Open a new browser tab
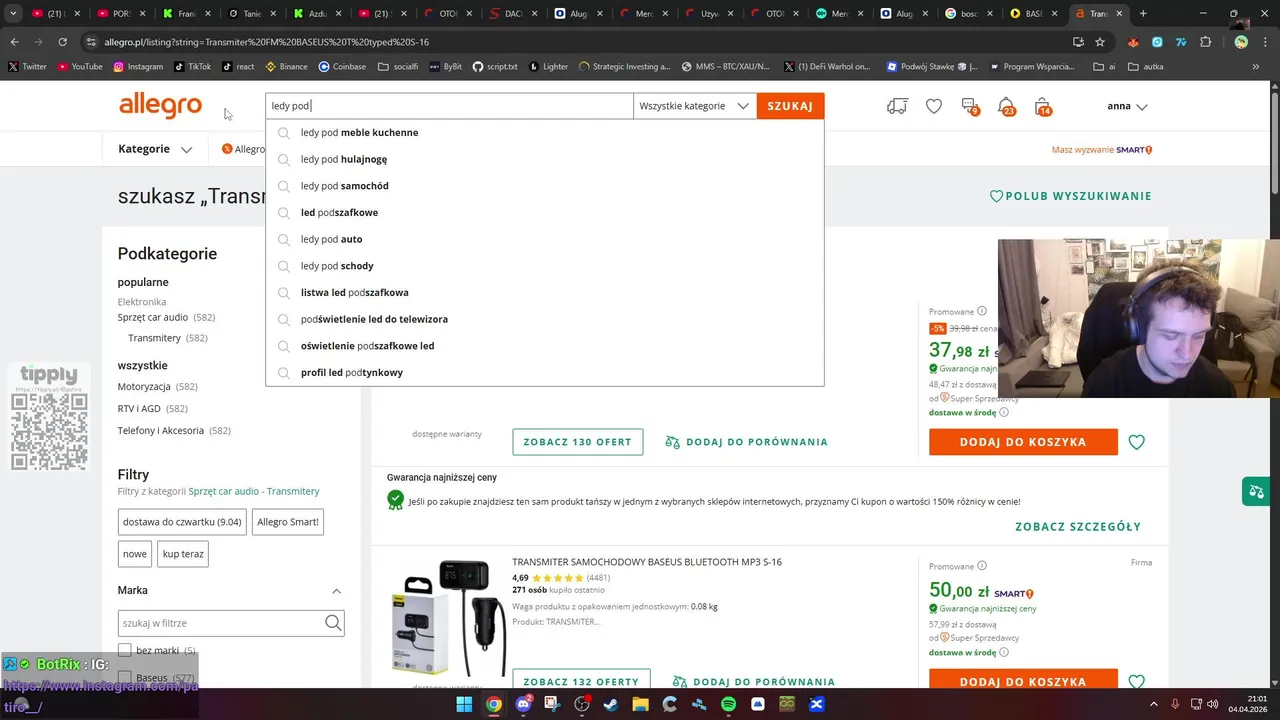Image resolution: width=1280 pixels, height=720 pixels. click(x=1143, y=14)
